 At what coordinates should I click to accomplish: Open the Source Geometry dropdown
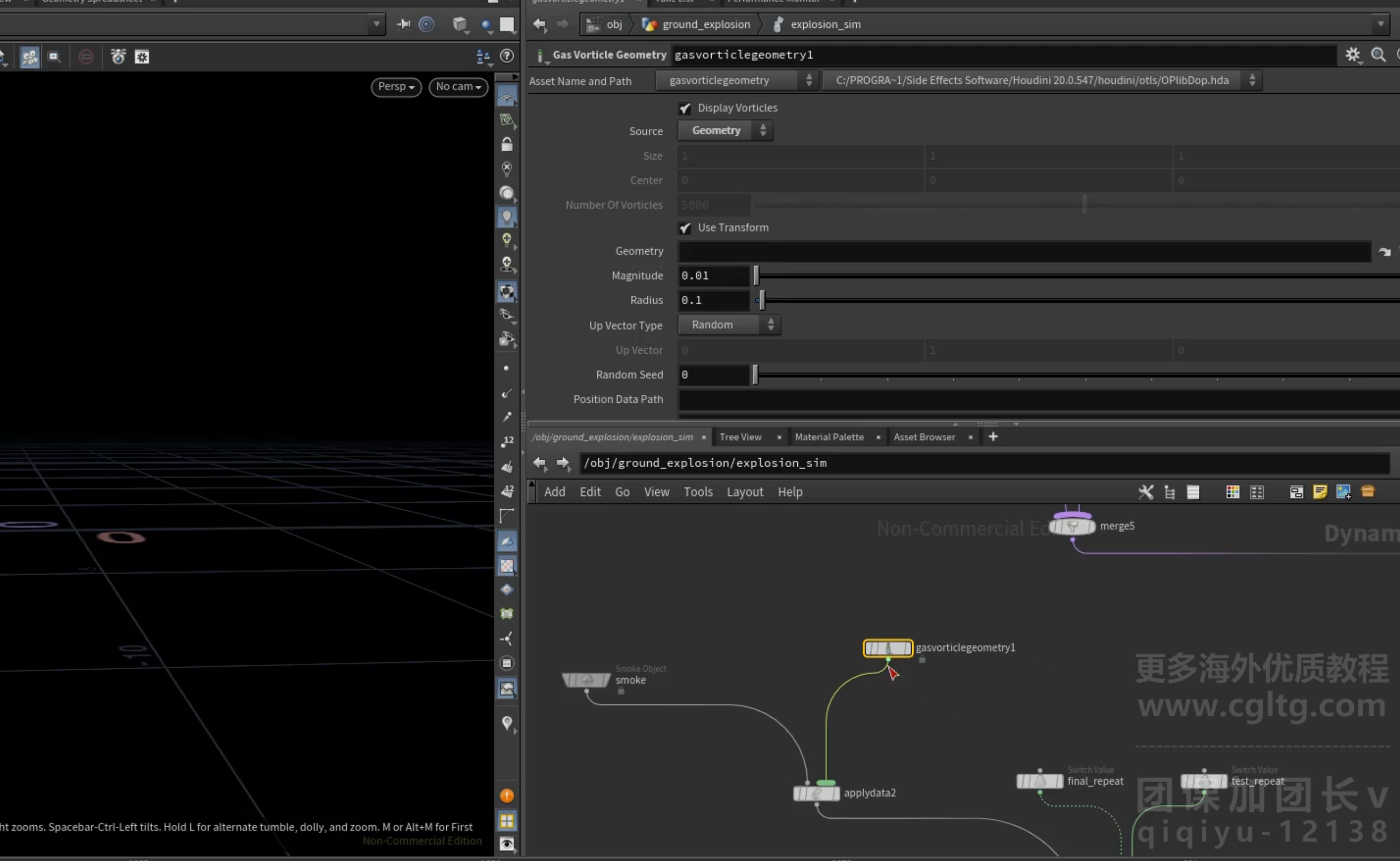(725, 131)
